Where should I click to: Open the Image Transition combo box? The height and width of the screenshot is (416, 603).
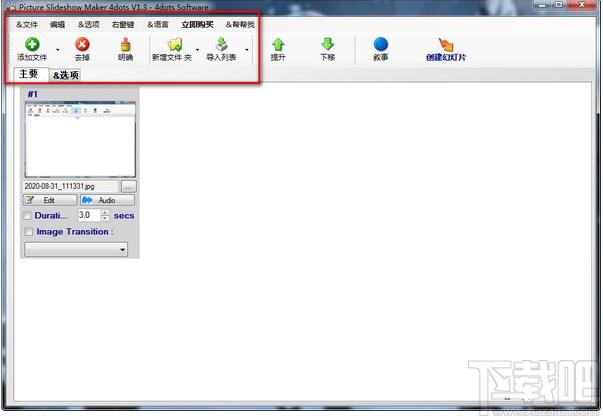pos(76,250)
